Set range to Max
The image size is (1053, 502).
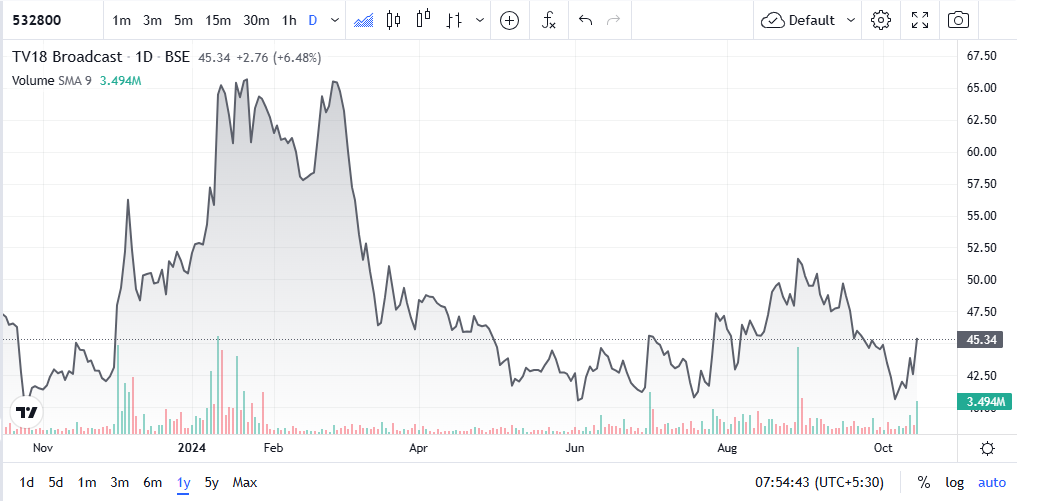[x=244, y=482]
